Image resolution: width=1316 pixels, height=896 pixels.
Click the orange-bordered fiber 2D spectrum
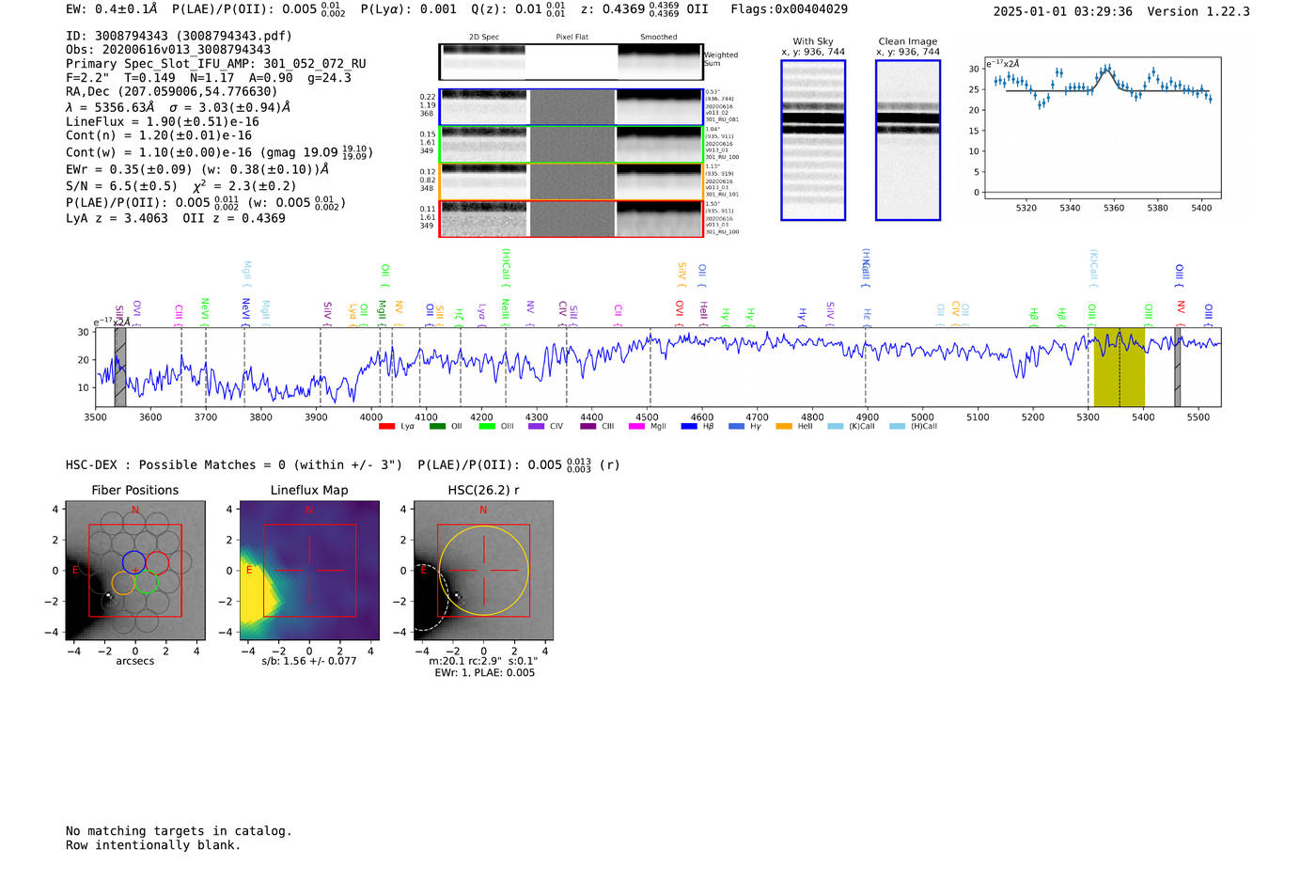(x=571, y=181)
